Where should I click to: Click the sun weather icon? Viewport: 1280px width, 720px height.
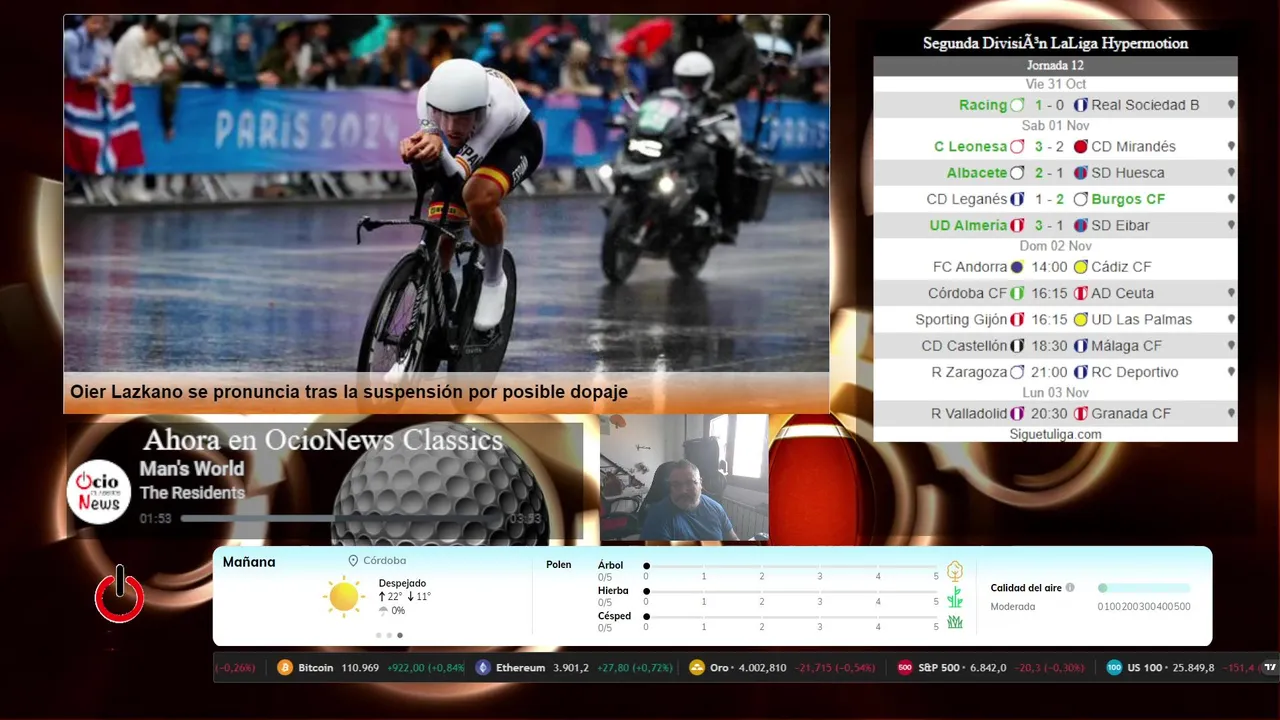(x=344, y=597)
